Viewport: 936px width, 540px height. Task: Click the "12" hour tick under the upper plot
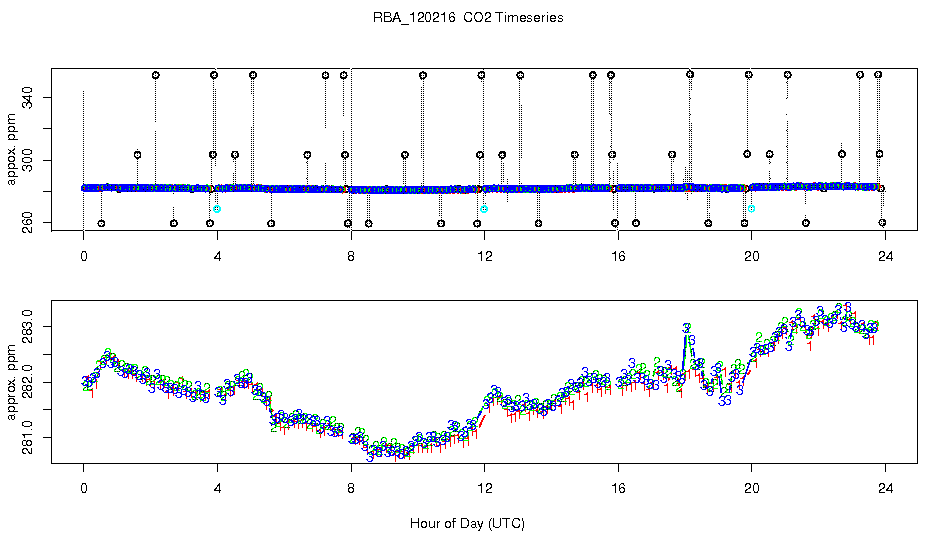(x=485, y=256)
